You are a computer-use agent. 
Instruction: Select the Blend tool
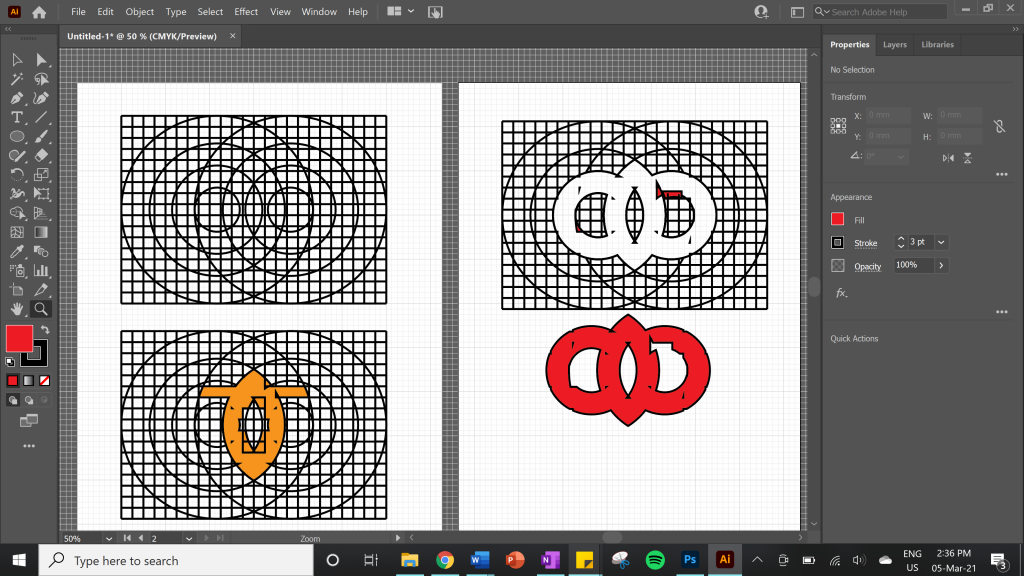click(41, 251)
